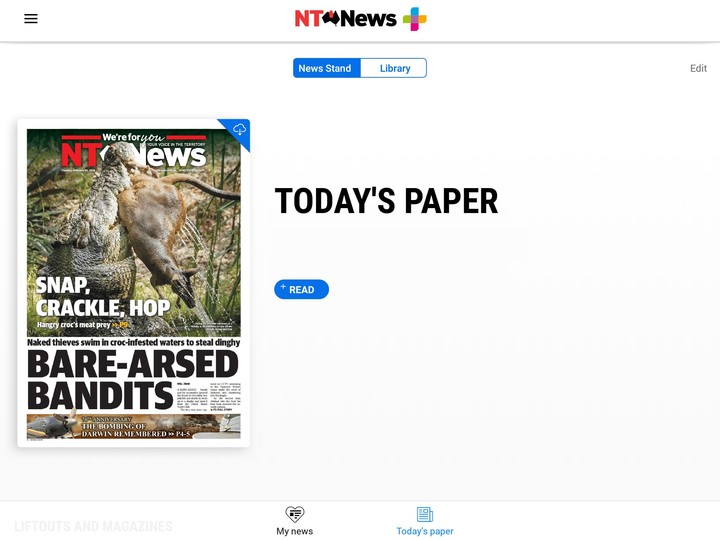Open the hamburger menu
720x540 pixels.
31,19
